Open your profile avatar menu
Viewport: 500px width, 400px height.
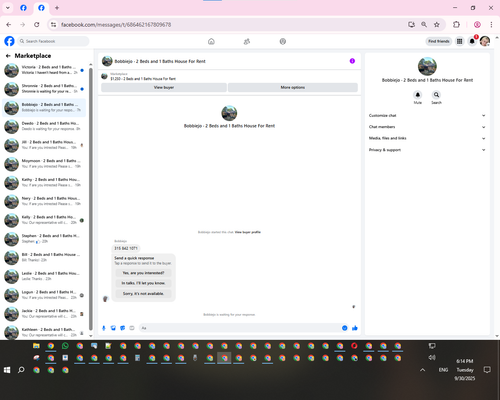tap(485, 41)
